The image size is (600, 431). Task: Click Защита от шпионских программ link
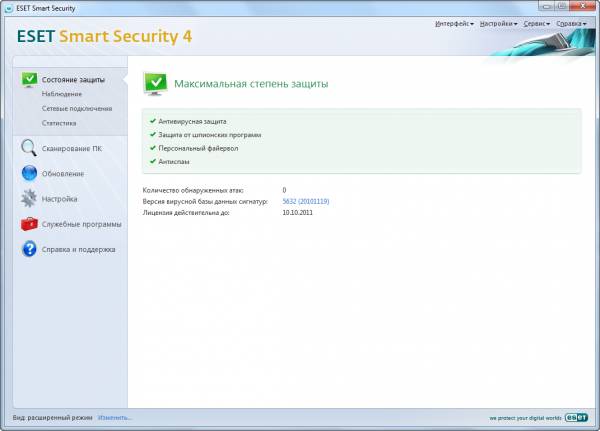click(x=210, y=135)
